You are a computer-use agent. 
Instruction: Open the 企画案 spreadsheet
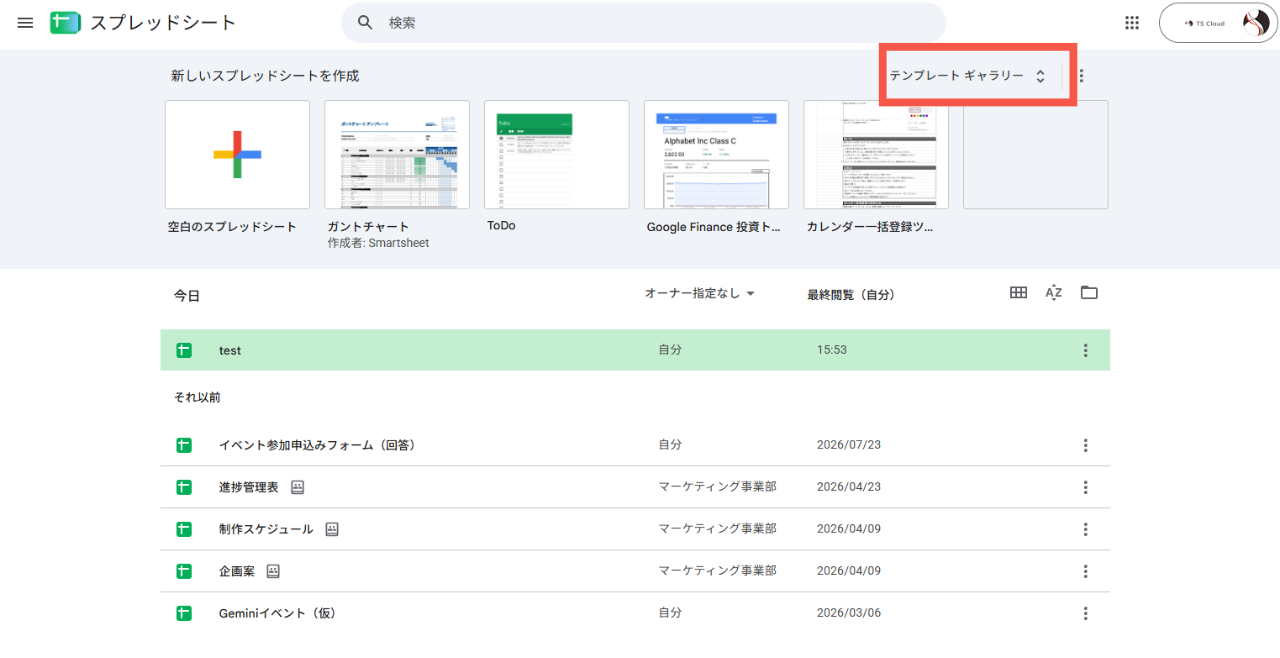click(x=635, y=571)
